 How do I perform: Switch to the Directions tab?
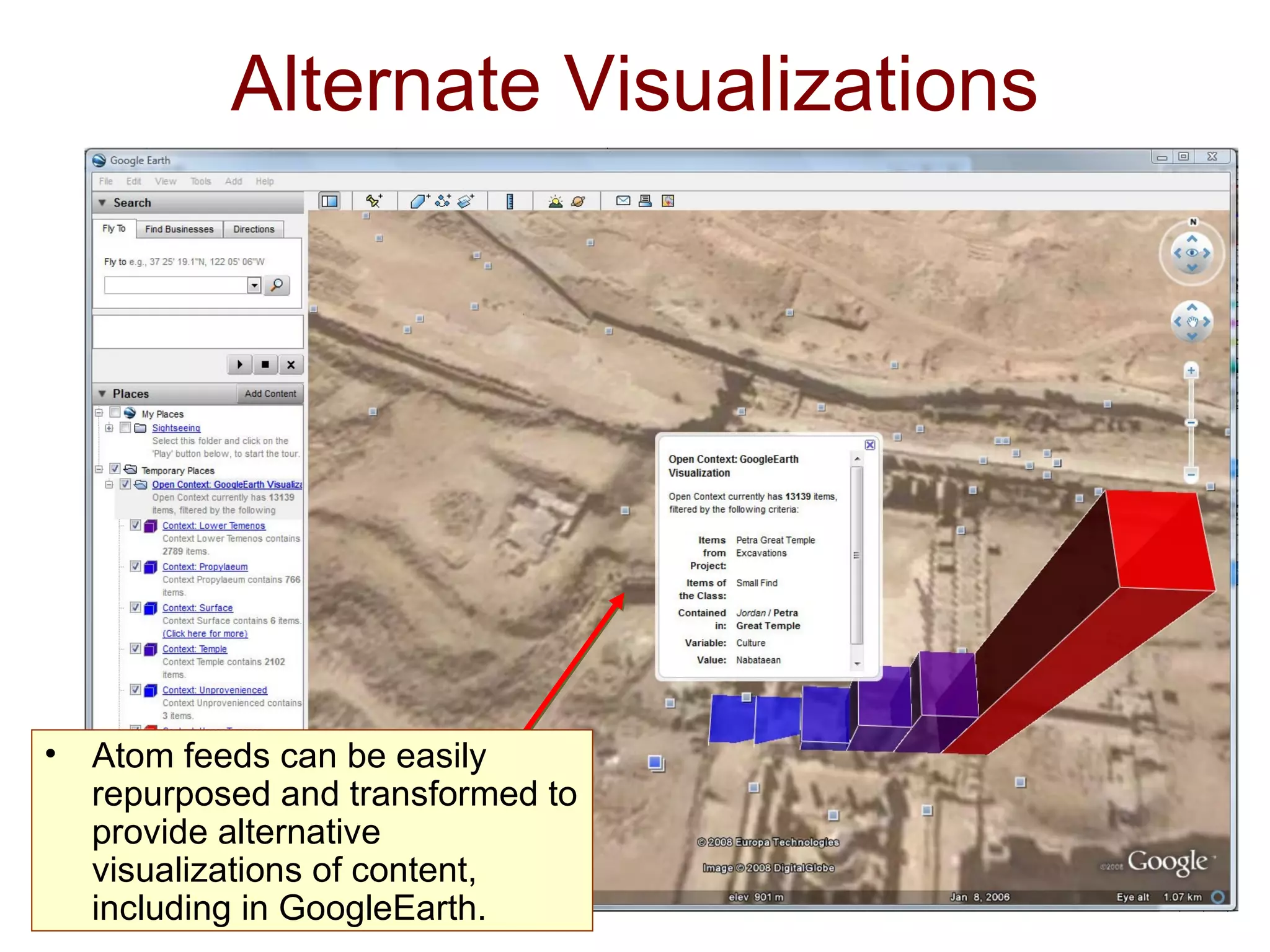(254, 229)
